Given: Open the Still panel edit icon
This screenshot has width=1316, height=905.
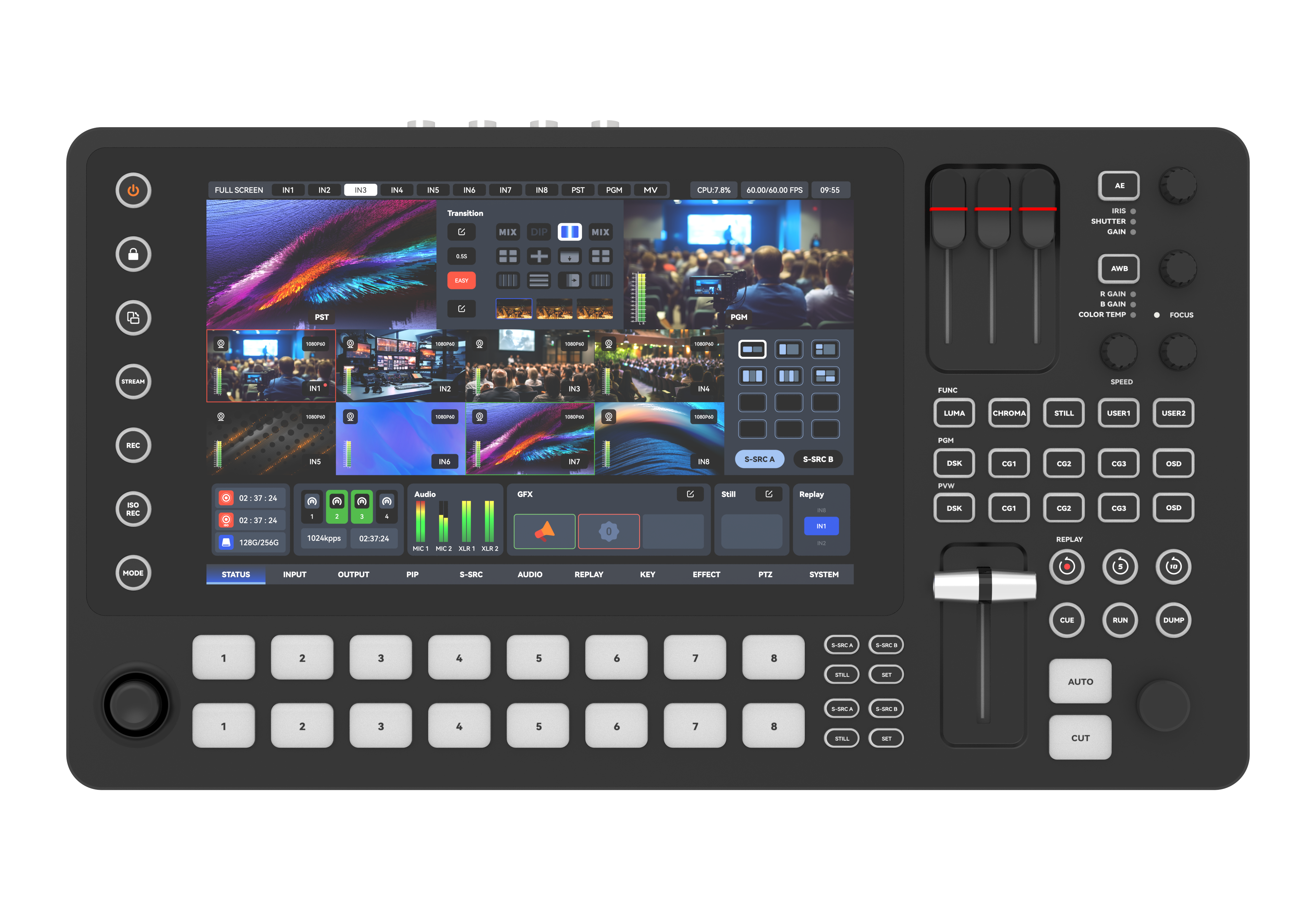Looking at the screenshot, I should 769,494.
